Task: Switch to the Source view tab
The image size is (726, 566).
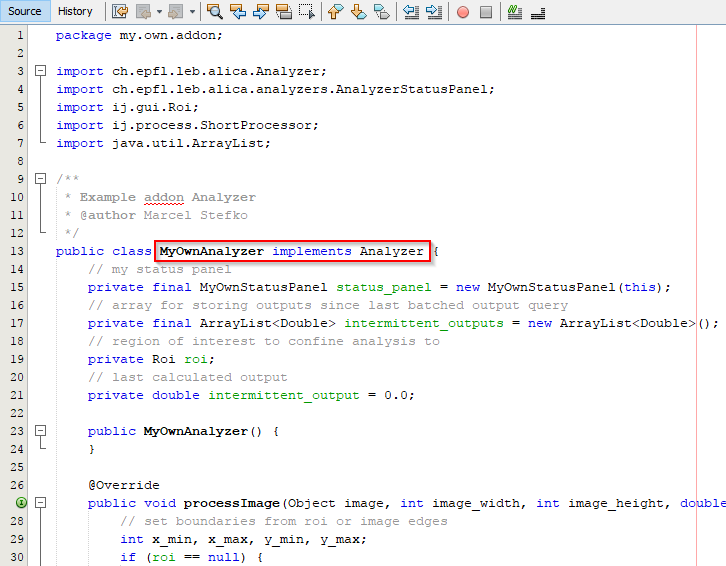Action: [x=25, y=11]
